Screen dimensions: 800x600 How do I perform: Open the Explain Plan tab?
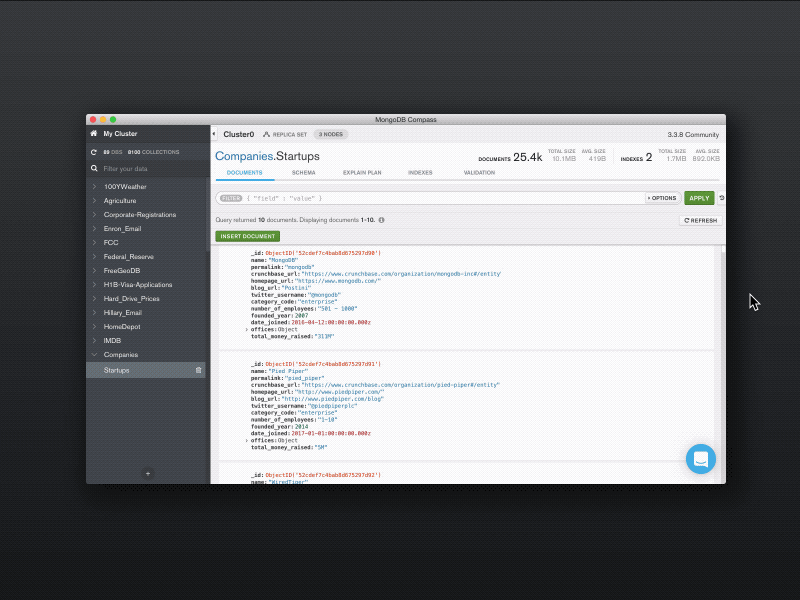[x=365, y=172]
